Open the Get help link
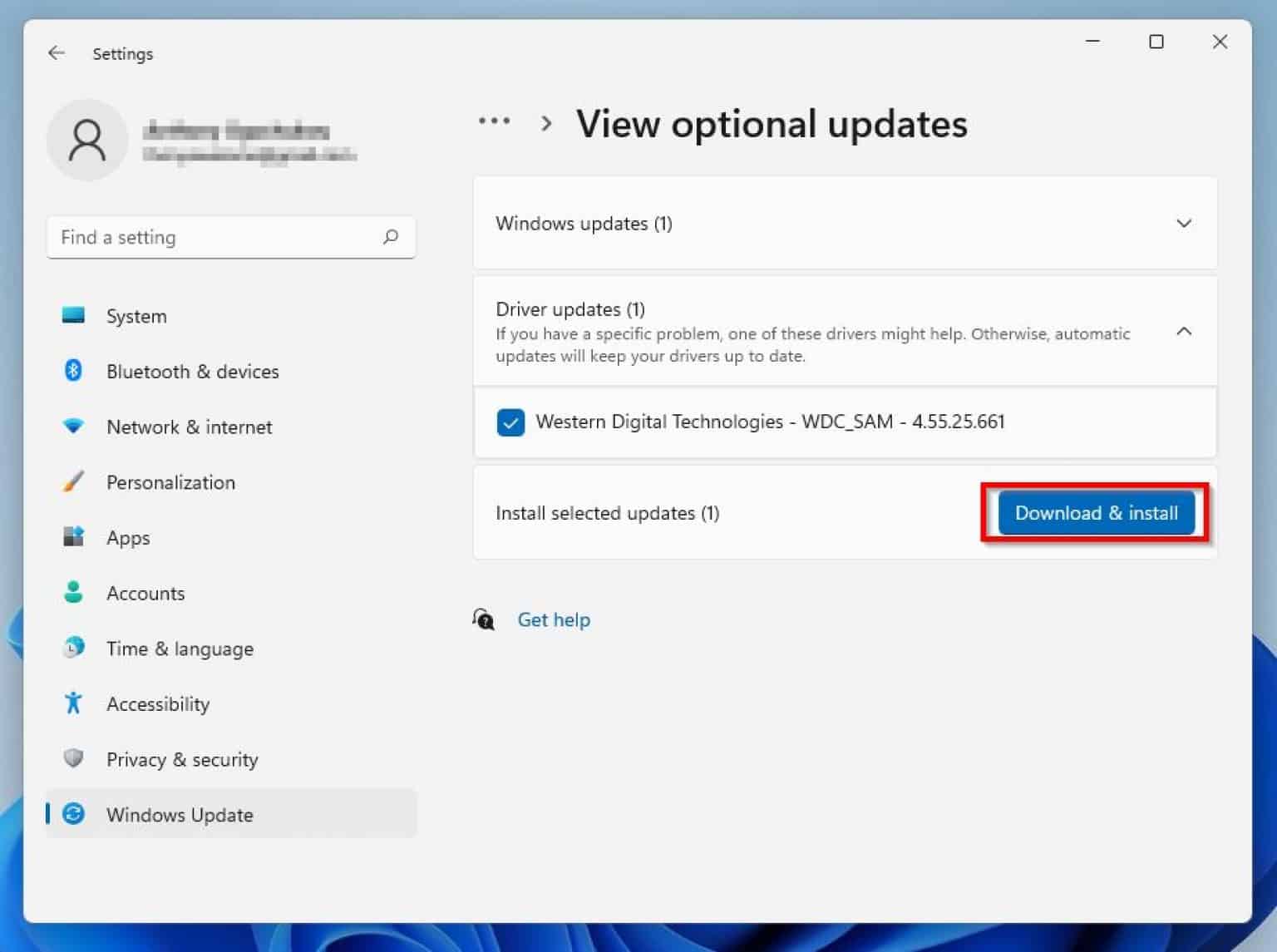Viewport: 1277px width, 952px height. coord(554,619)
